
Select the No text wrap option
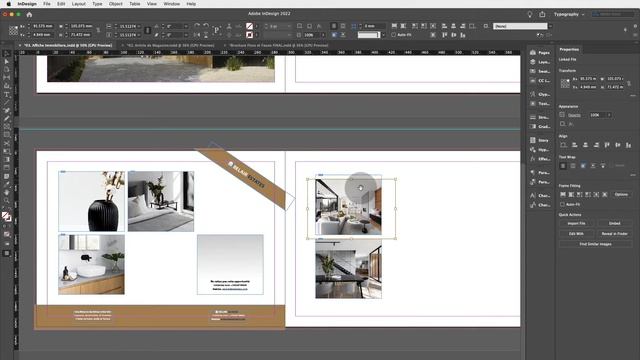(563, 166)
